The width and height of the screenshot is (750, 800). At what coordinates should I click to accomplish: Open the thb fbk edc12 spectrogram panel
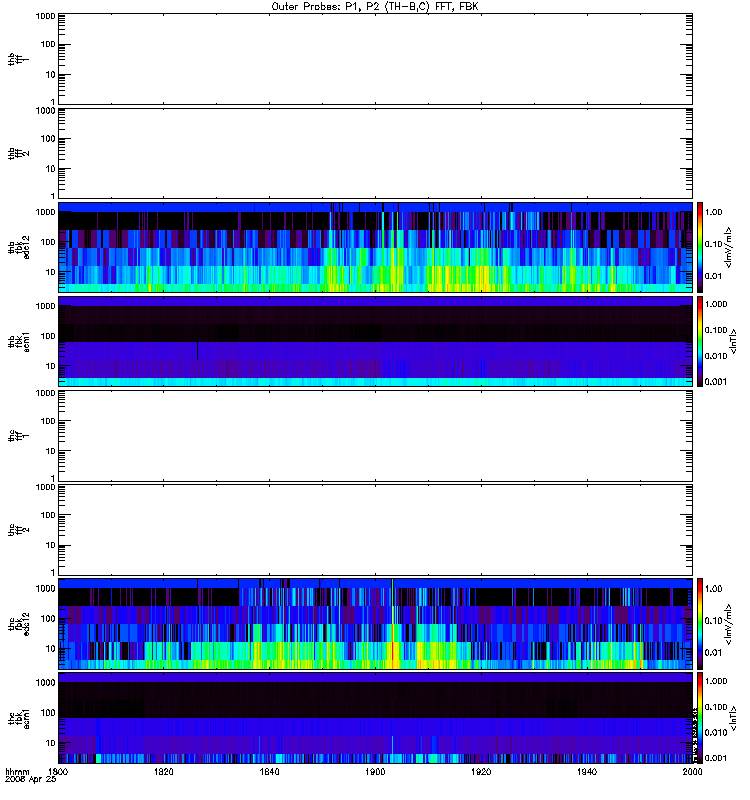[x=375, y=247]
